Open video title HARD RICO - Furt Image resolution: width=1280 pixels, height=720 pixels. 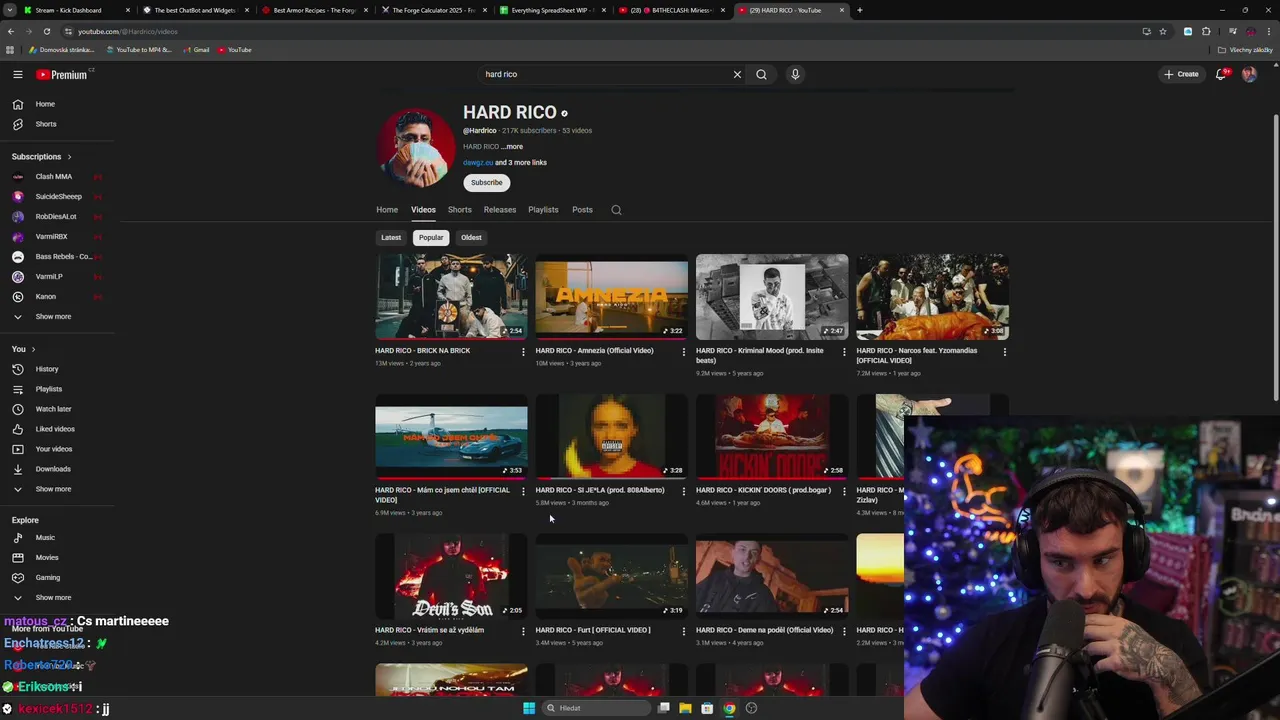pos(593,631)
